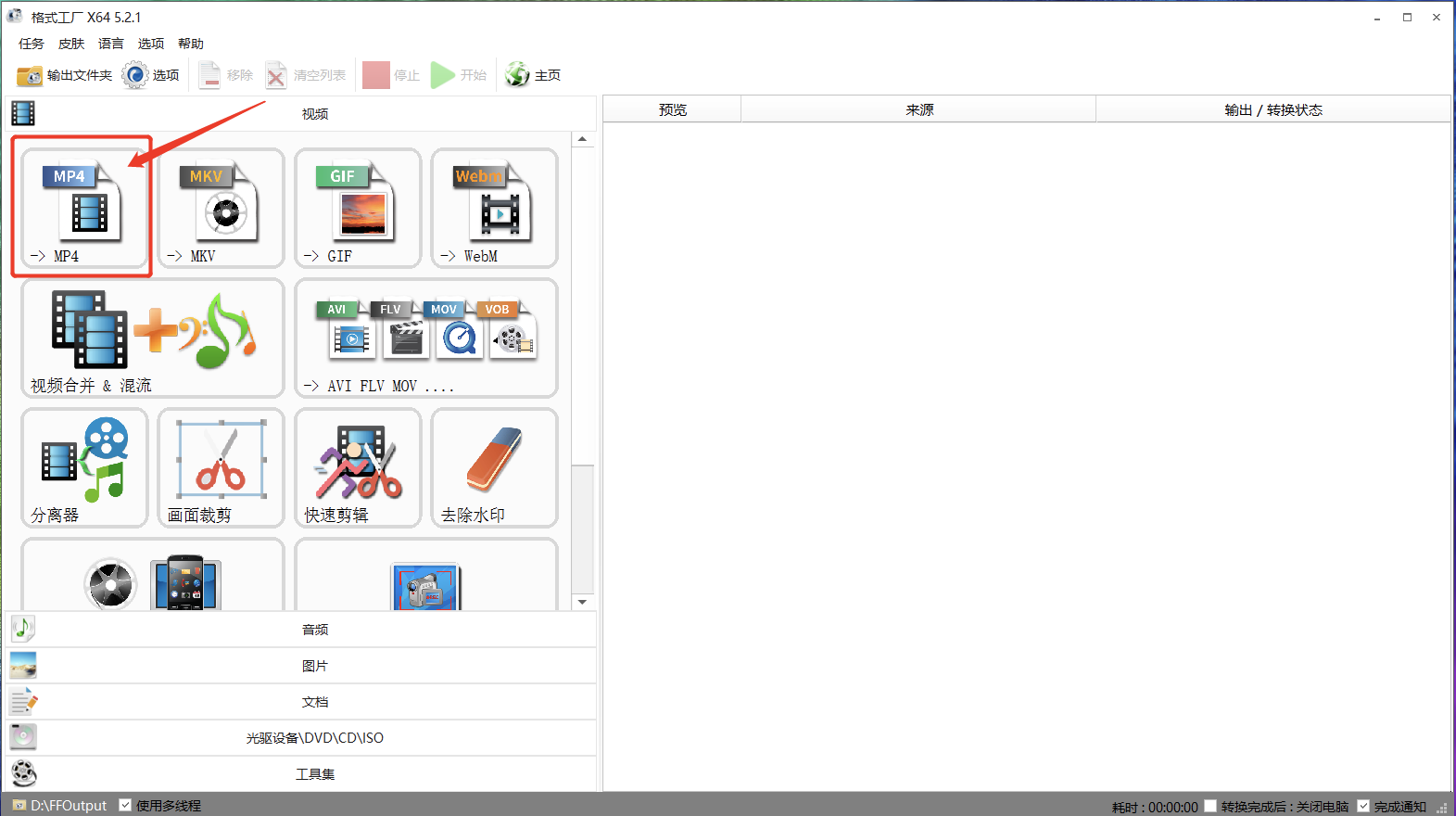Image resolution: width=1456 pixels, height=816 pixels.
Task: Open 视频合并 & 混流 video merge tool
Action: (153, 338)
